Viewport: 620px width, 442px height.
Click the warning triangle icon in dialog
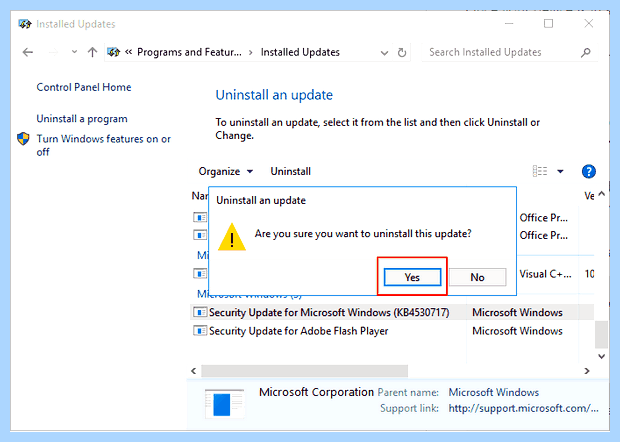232,237
